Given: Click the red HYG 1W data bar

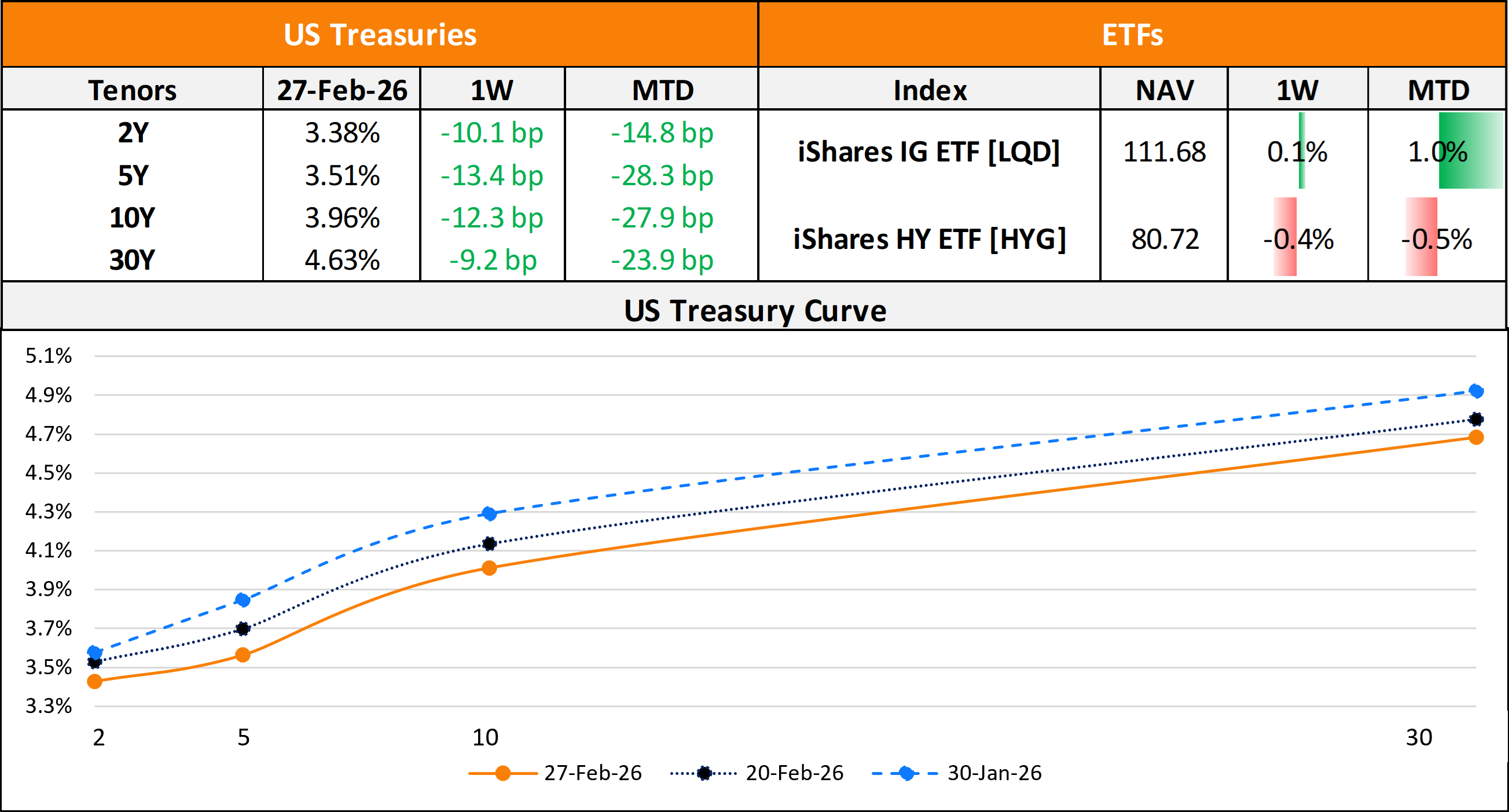Looking at the screenshot, I should (x=1284, y=237).
